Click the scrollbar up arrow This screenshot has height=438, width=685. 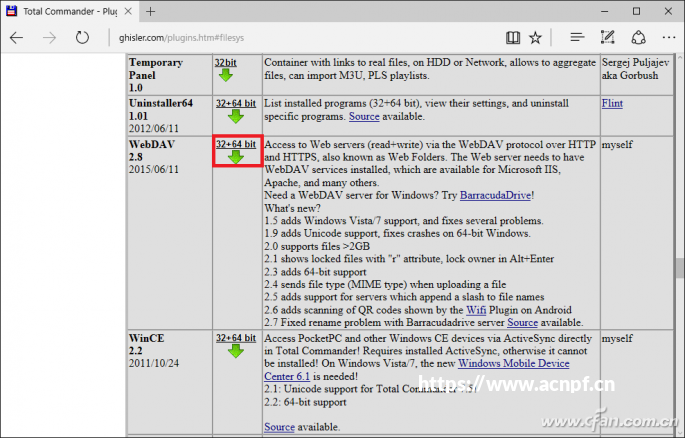[679, 58]
